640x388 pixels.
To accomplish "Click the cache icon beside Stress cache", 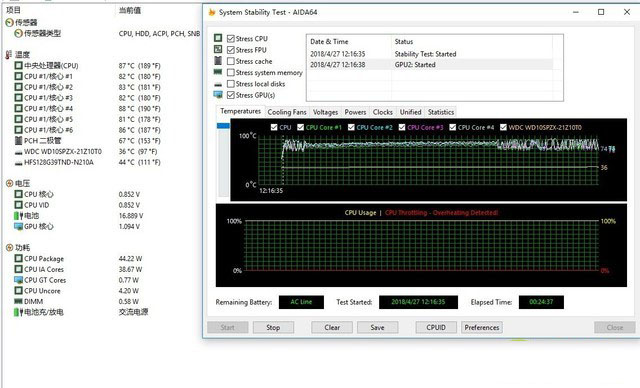I will click(x=218, y=61).
